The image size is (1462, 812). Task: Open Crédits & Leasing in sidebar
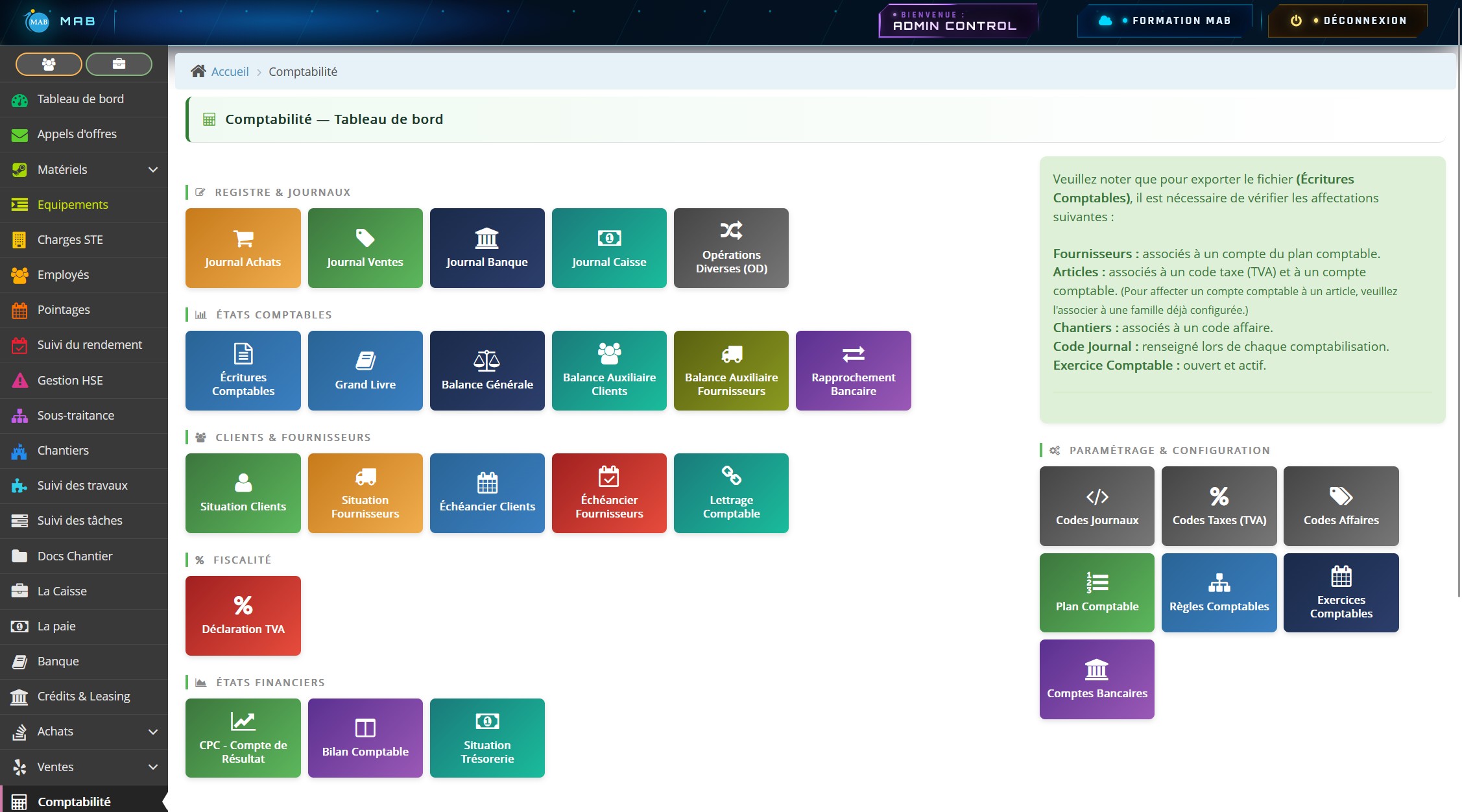point(84,697)
